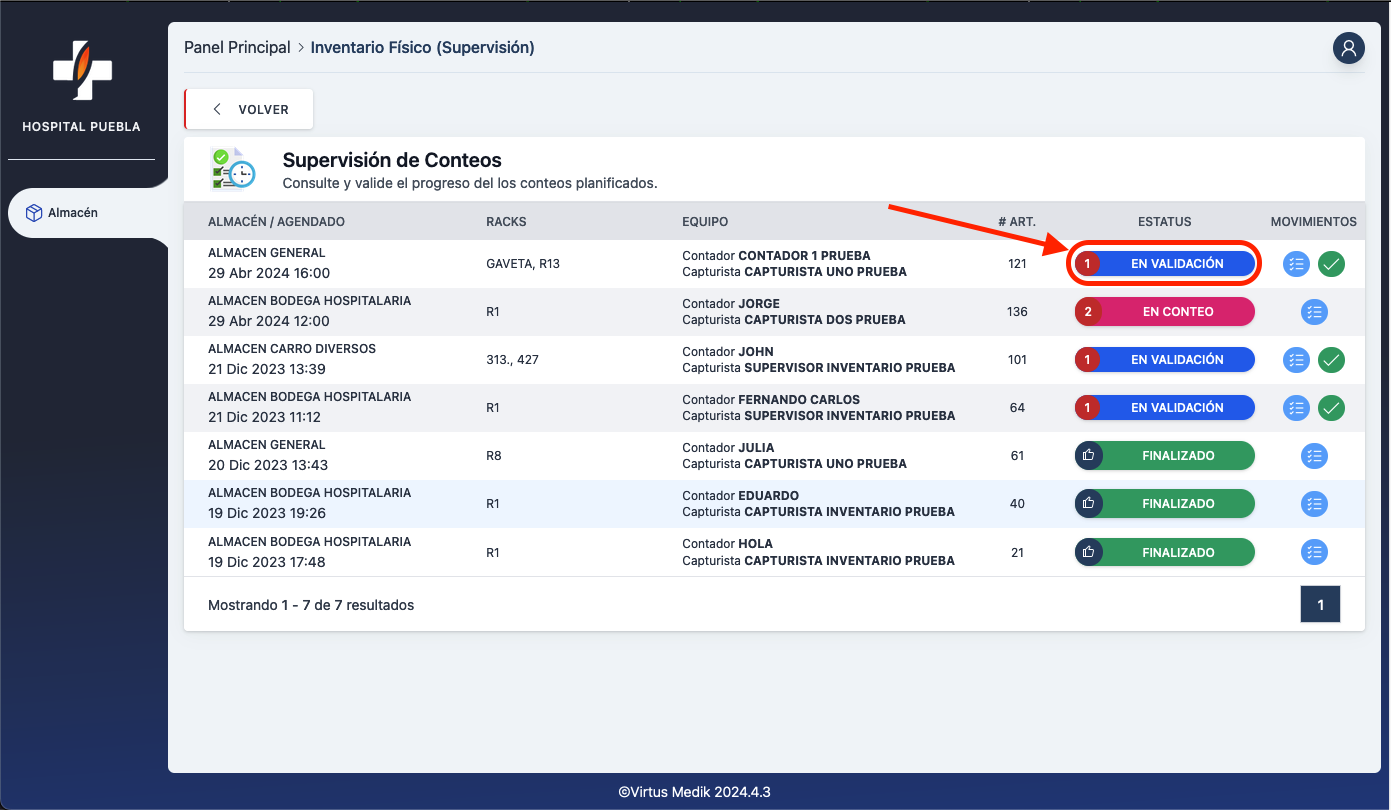This screenshot has height=810, width=1391.
Task: Click the Estatus column header
Action: click(x=1164, y=222)
